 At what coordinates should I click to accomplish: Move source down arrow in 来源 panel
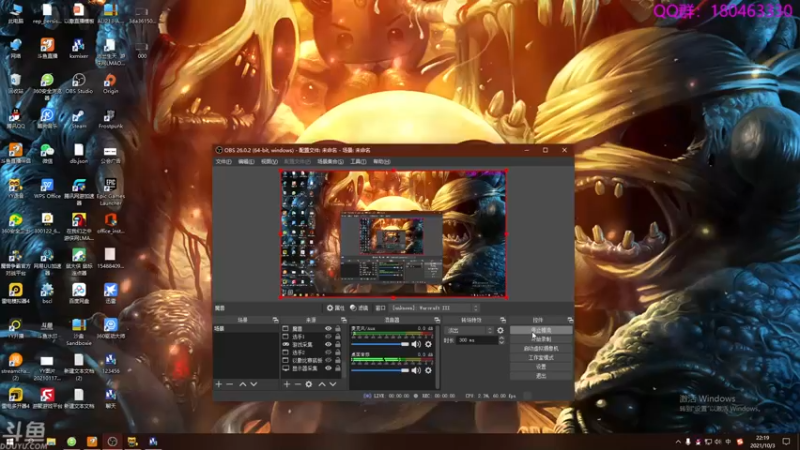click(333, 384)
